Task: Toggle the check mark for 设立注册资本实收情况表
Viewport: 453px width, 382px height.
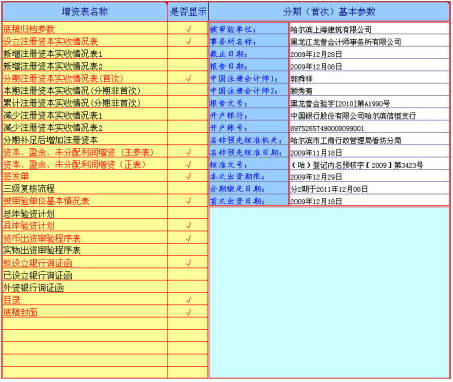Action: coord(188,41)
